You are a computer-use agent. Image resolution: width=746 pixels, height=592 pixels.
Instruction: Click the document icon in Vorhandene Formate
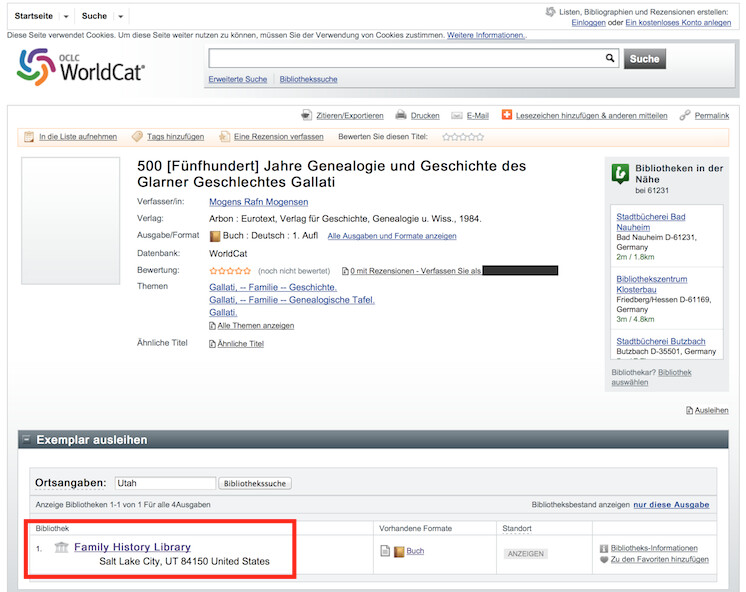coord(385,551)
